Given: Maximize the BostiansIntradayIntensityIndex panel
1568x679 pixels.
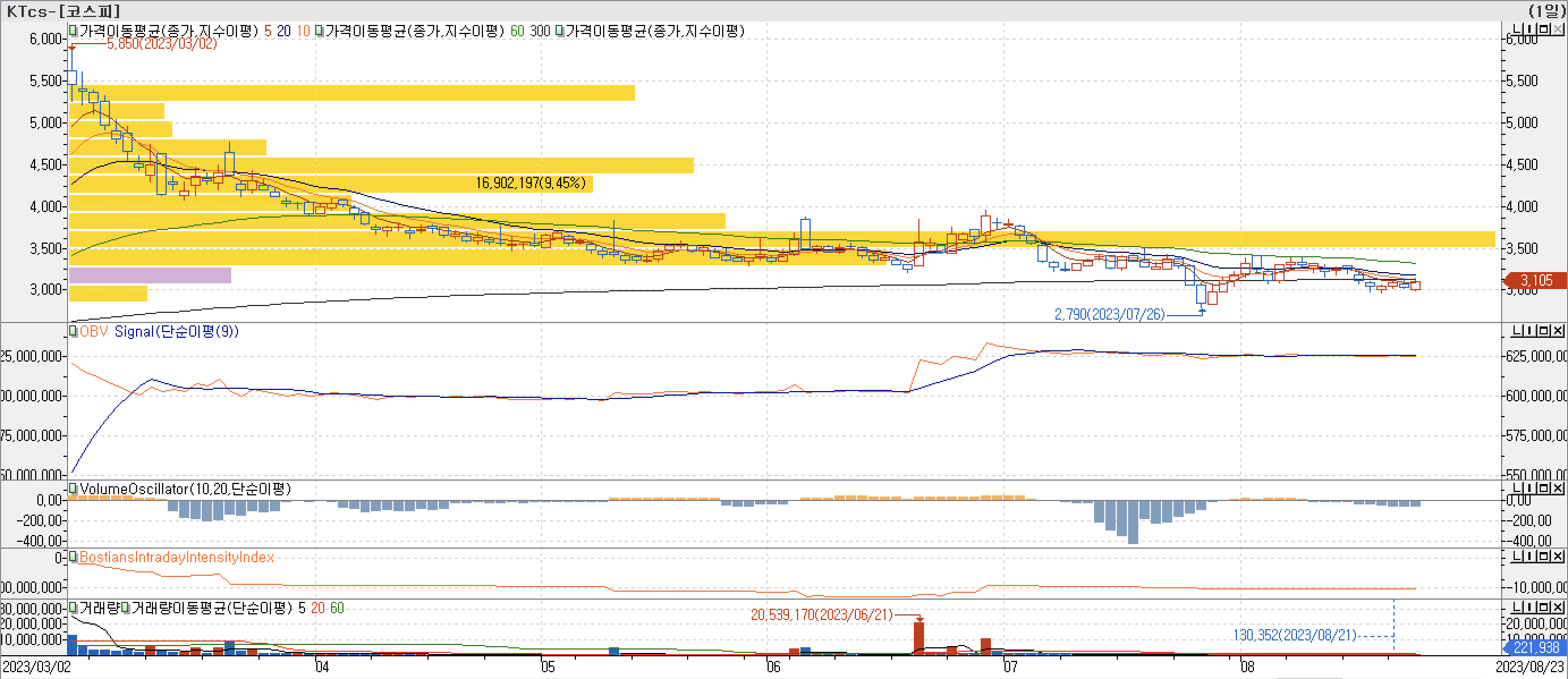Looking at the screenshot, I should pos(1544,556).
